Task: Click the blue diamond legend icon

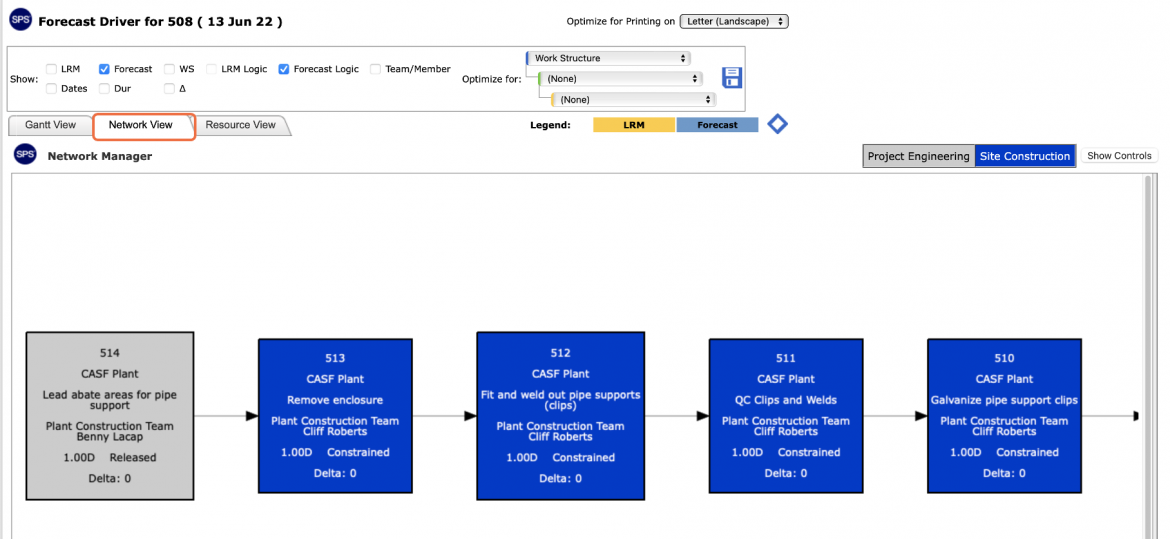Action: pyautogui.click(x=778, y=125)
